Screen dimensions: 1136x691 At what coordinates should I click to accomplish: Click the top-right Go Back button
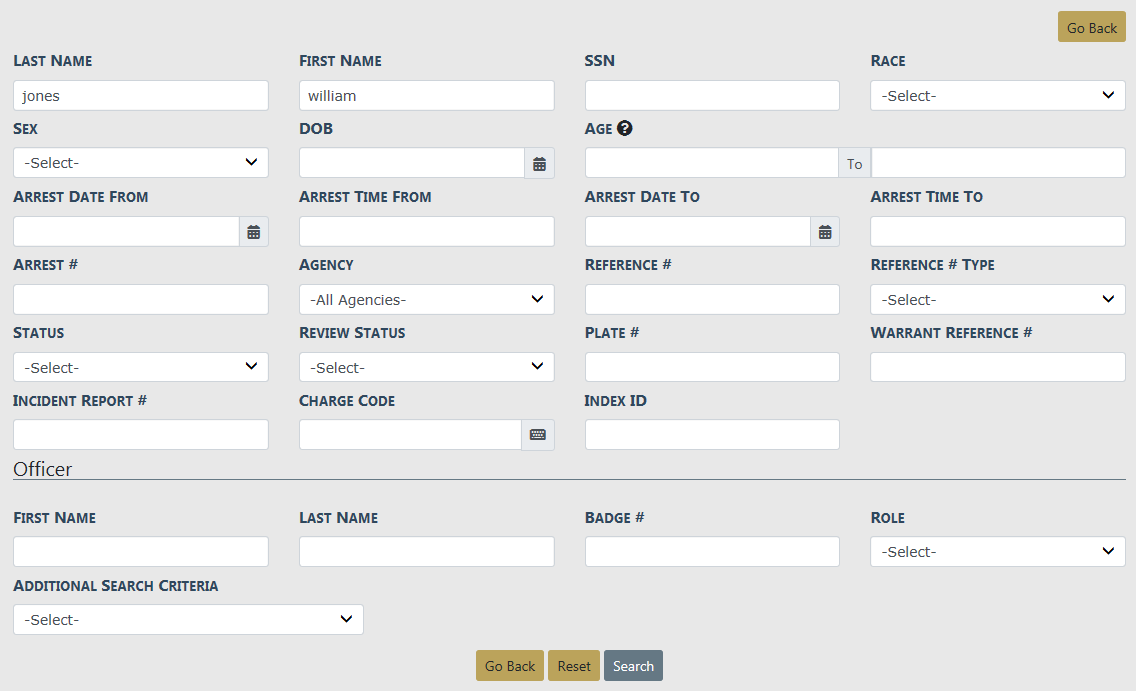[x=1091, y=28]
